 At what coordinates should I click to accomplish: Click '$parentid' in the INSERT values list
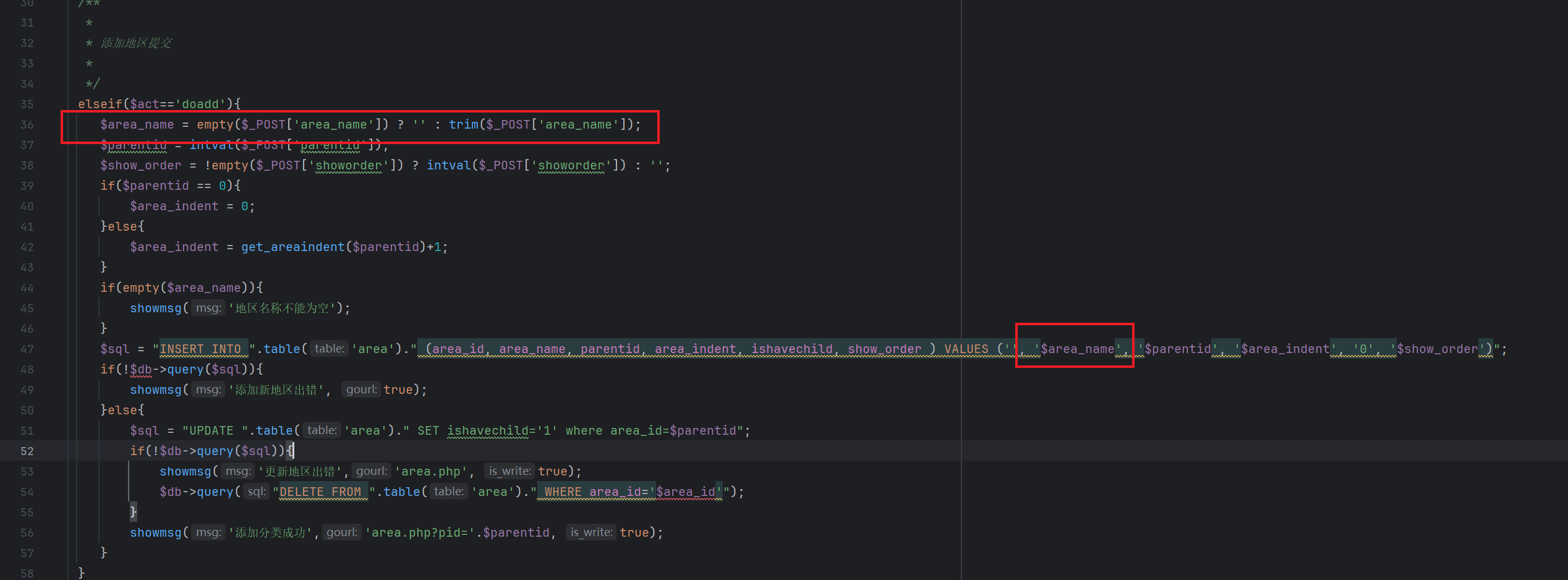pyautogui.click(x=1178, y=349)
